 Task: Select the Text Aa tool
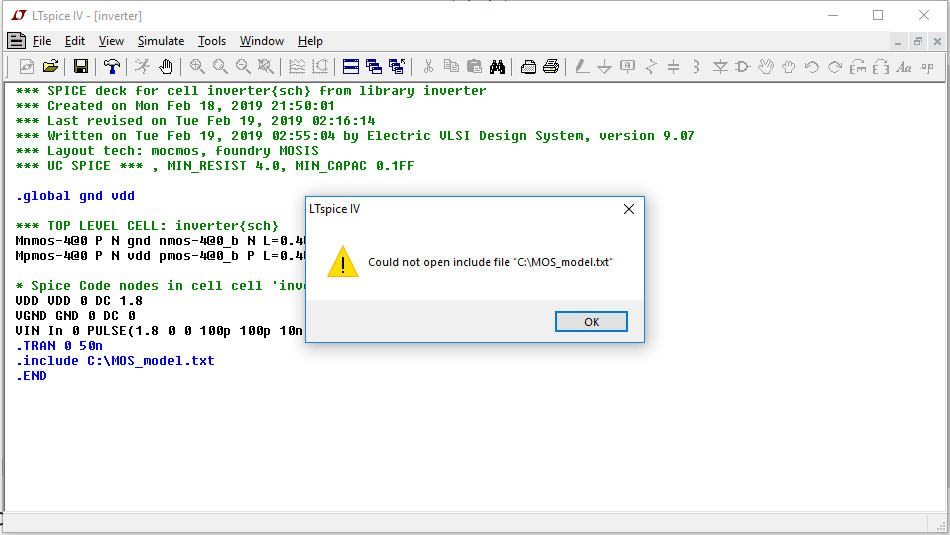[x=904, y=67]
